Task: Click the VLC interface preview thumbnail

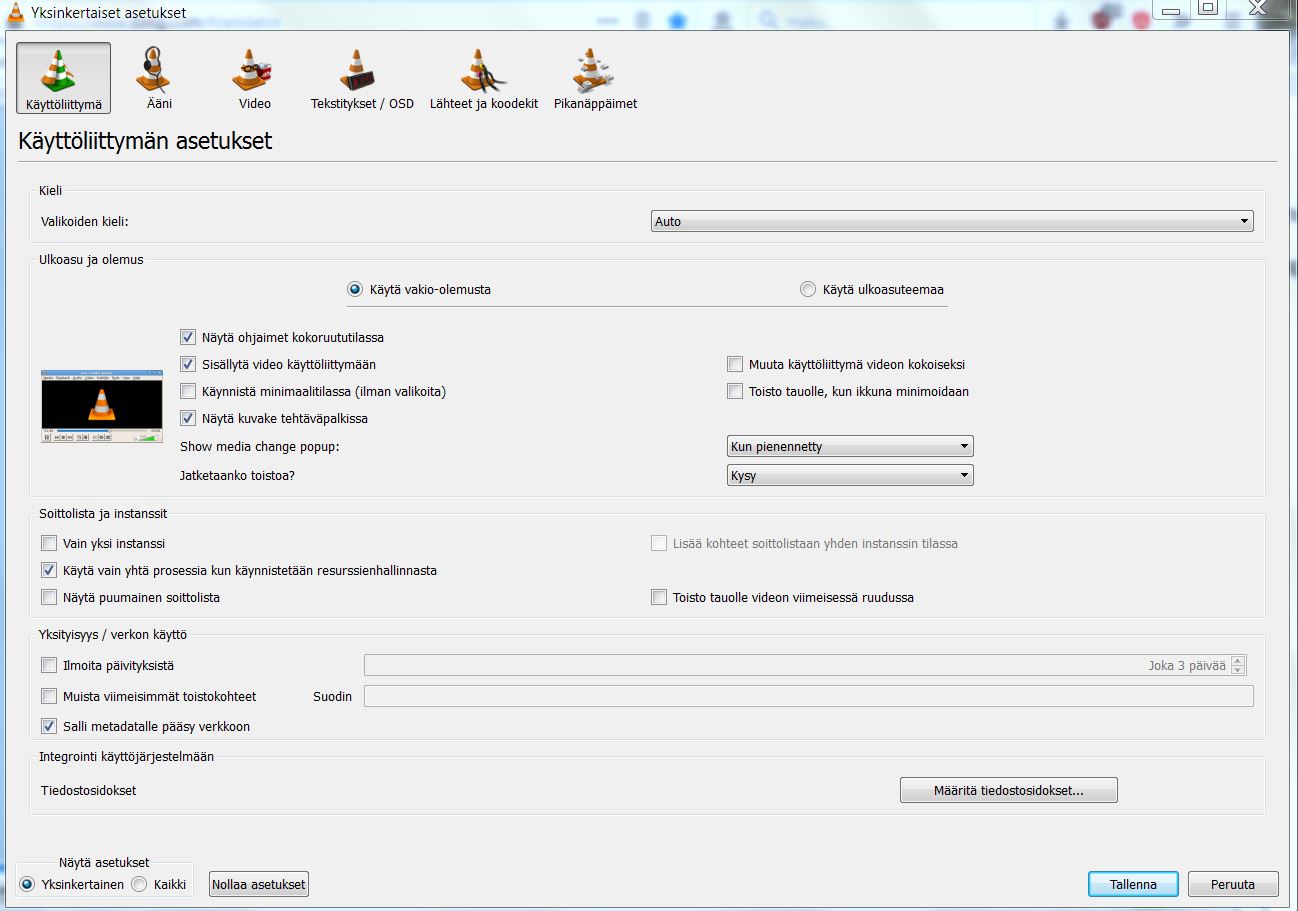Action: tap(102, 406)
